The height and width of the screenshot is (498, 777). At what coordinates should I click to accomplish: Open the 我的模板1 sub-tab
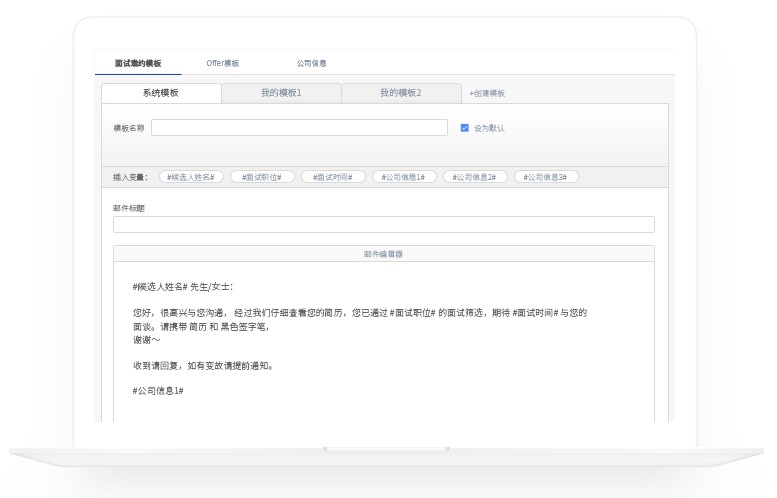tap(281, 93)
